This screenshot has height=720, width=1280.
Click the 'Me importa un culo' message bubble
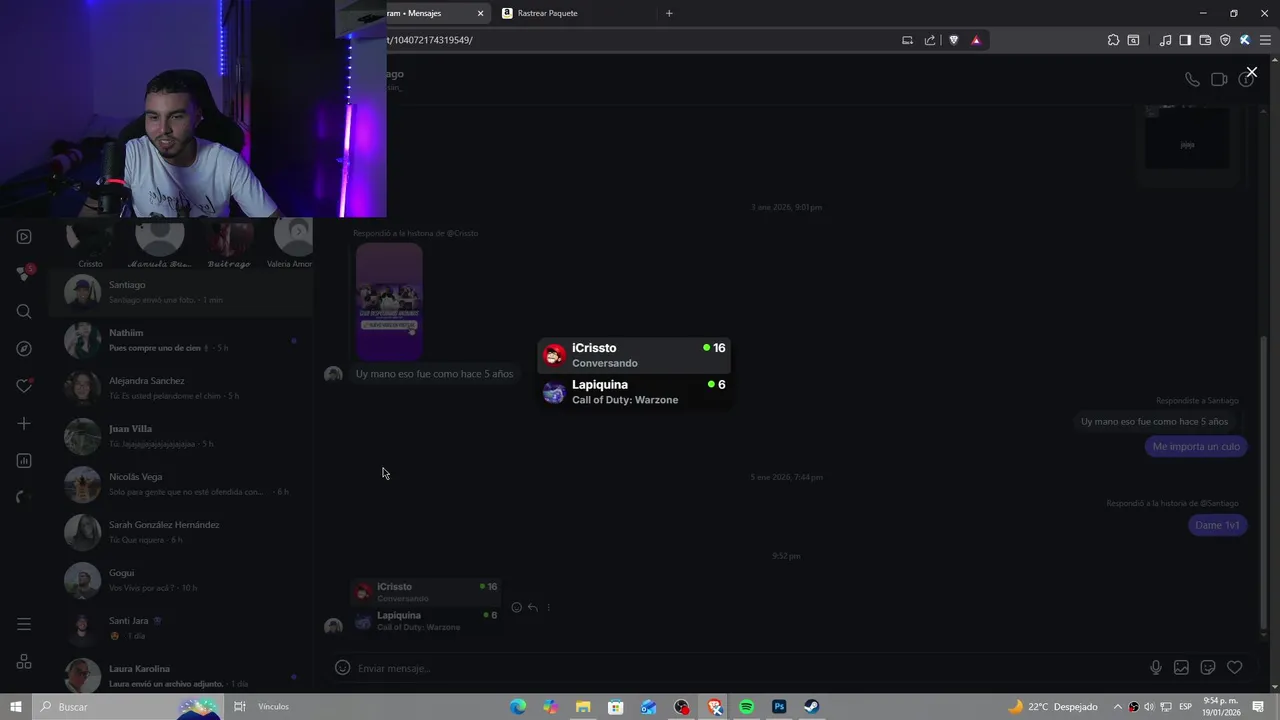(x=1196, y=446)
